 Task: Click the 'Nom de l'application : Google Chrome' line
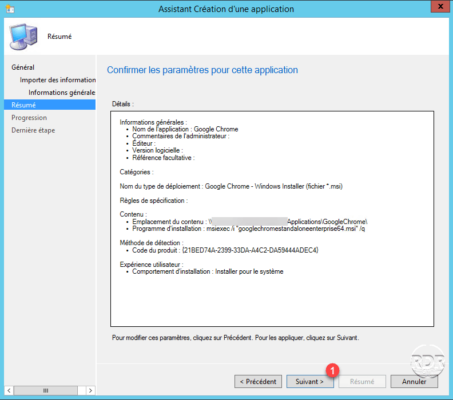click(x=185, y=129)
